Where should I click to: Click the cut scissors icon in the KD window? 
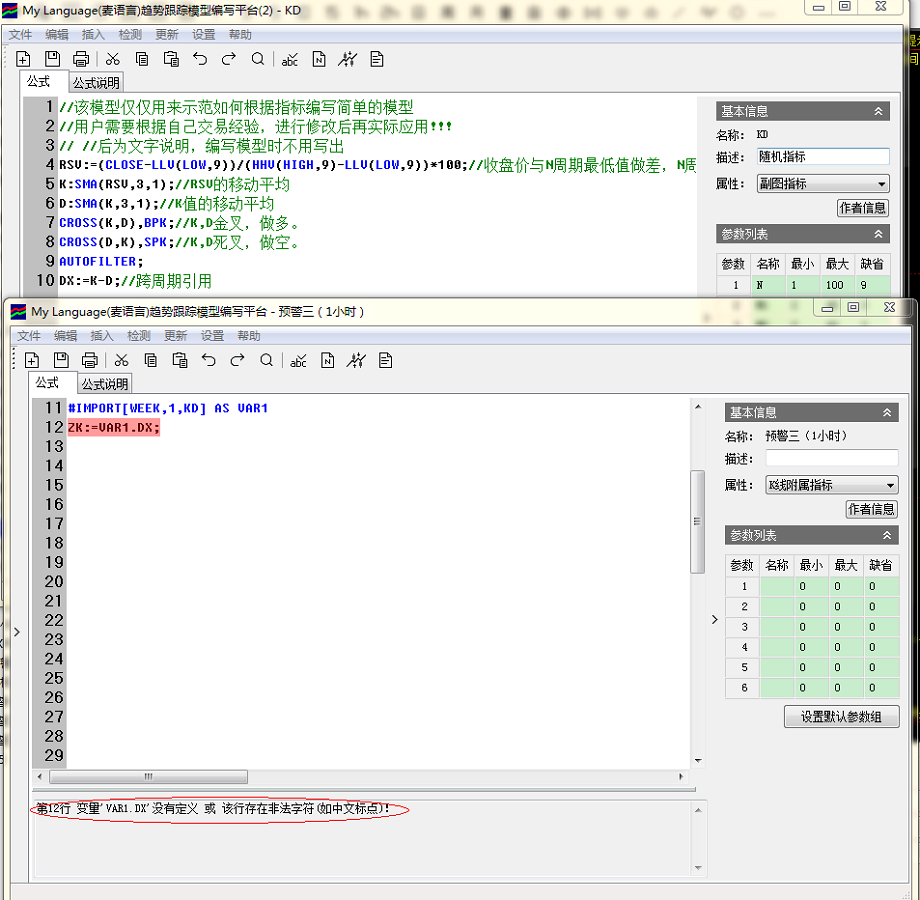113,59
